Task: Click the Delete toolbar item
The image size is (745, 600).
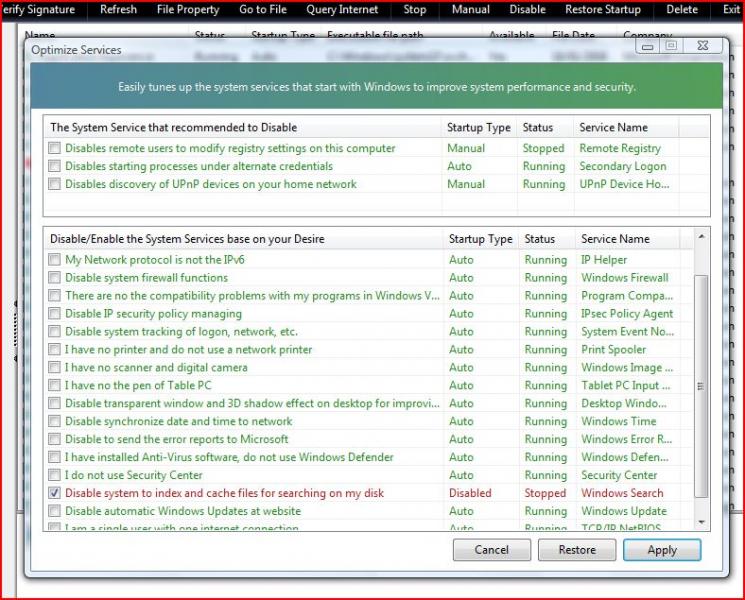Action: [682, 10]
